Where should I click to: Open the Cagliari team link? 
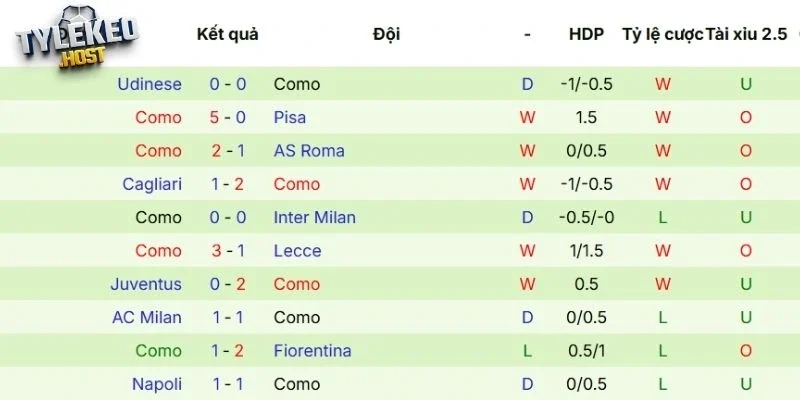coord(152,184)
